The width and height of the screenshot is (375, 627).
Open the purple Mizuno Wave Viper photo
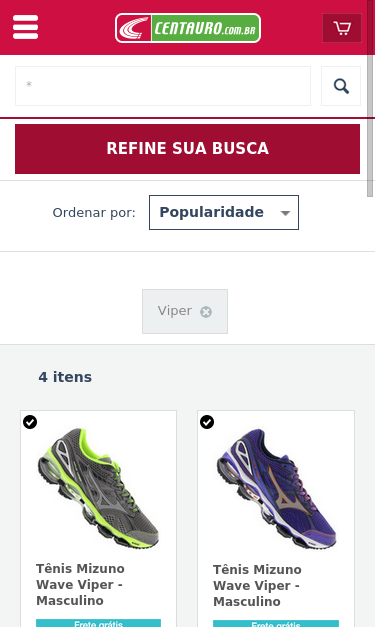(276, 487)
